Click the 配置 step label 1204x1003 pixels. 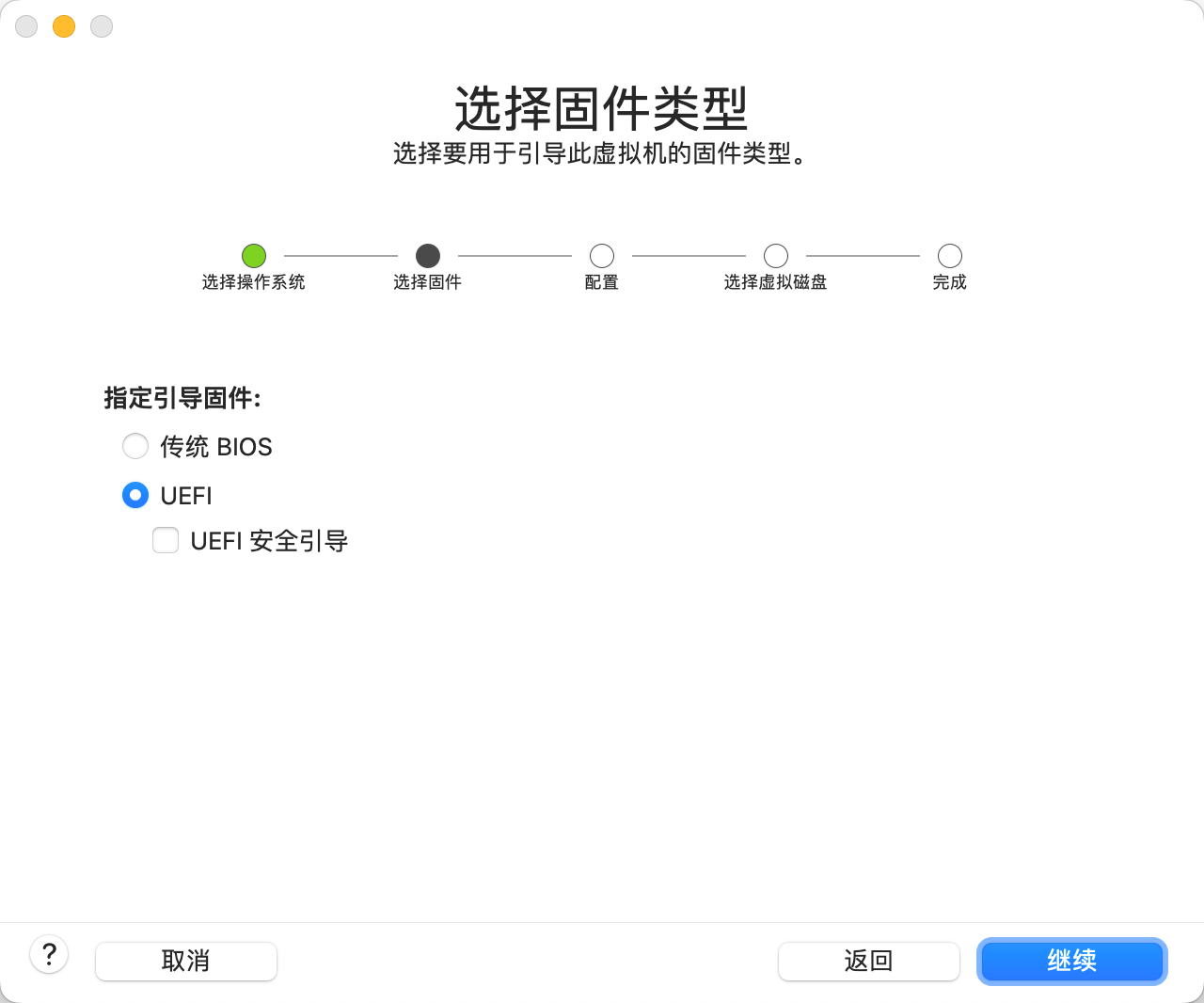coord(602,282)
